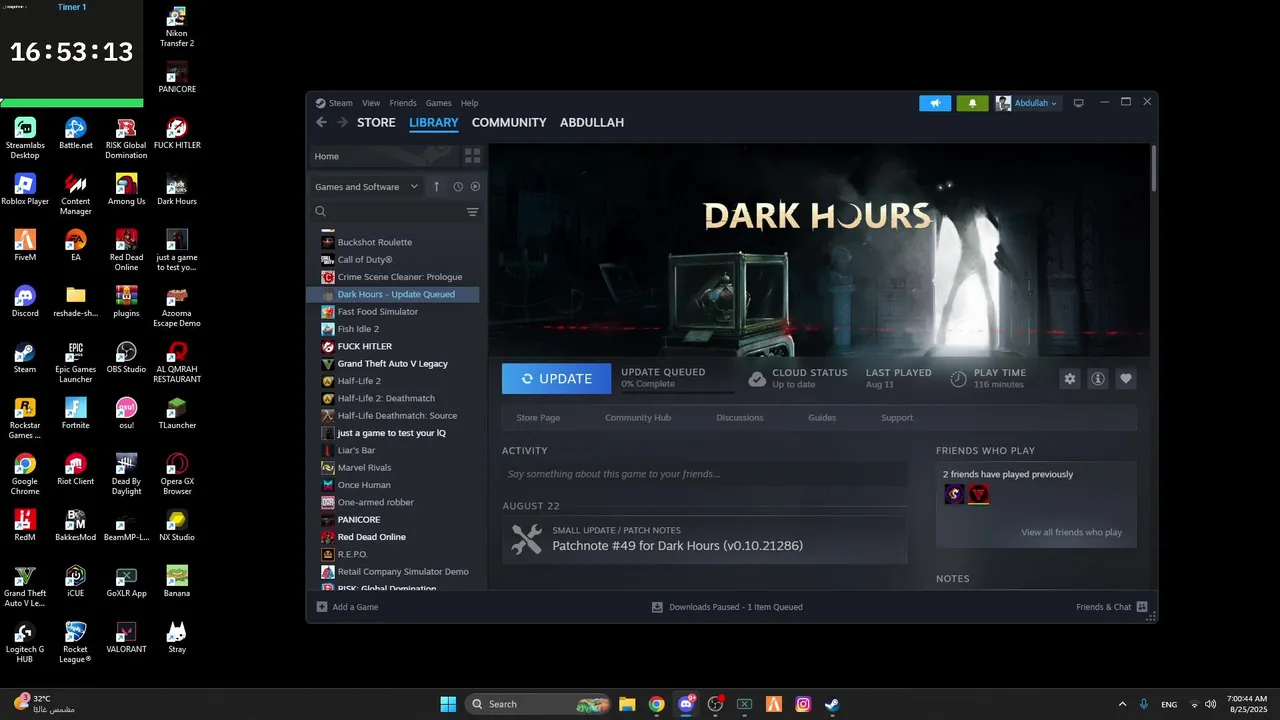Sort library by recent activity clock icon
1280x720 pixels.
tap(458, 187)
